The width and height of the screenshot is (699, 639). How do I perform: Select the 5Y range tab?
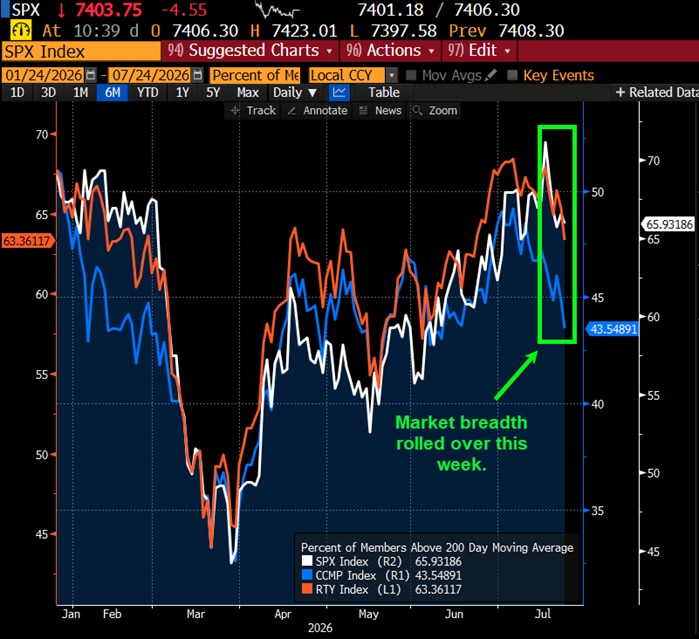tap(213, 92)
